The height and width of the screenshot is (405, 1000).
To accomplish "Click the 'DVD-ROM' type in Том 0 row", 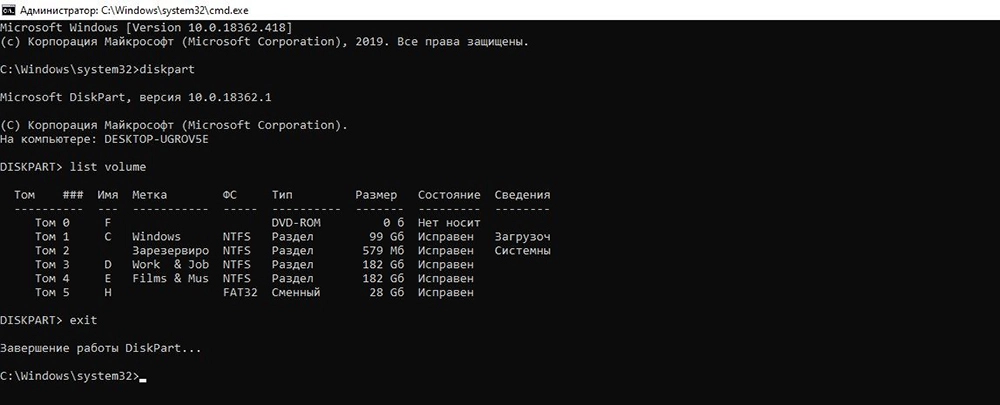I will [x=296, y=222].
